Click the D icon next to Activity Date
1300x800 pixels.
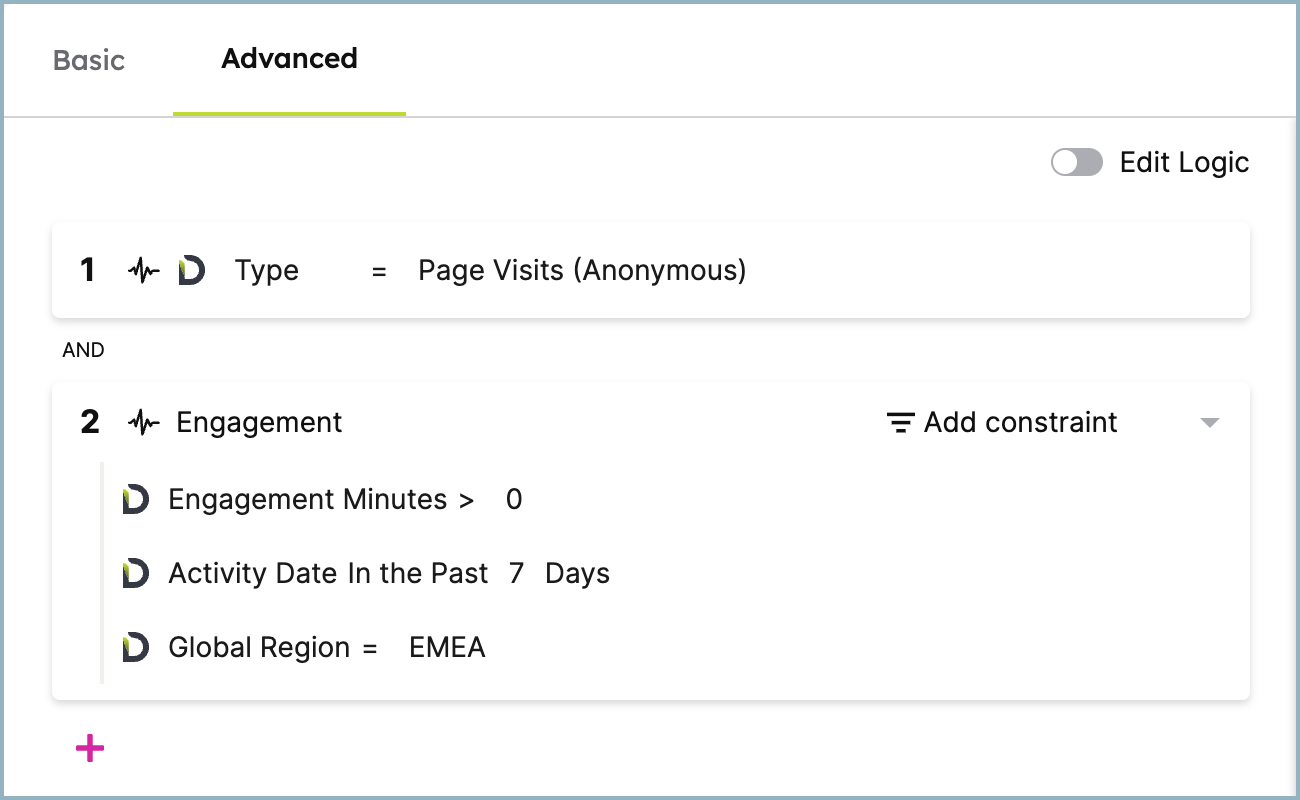pos(135,573)
